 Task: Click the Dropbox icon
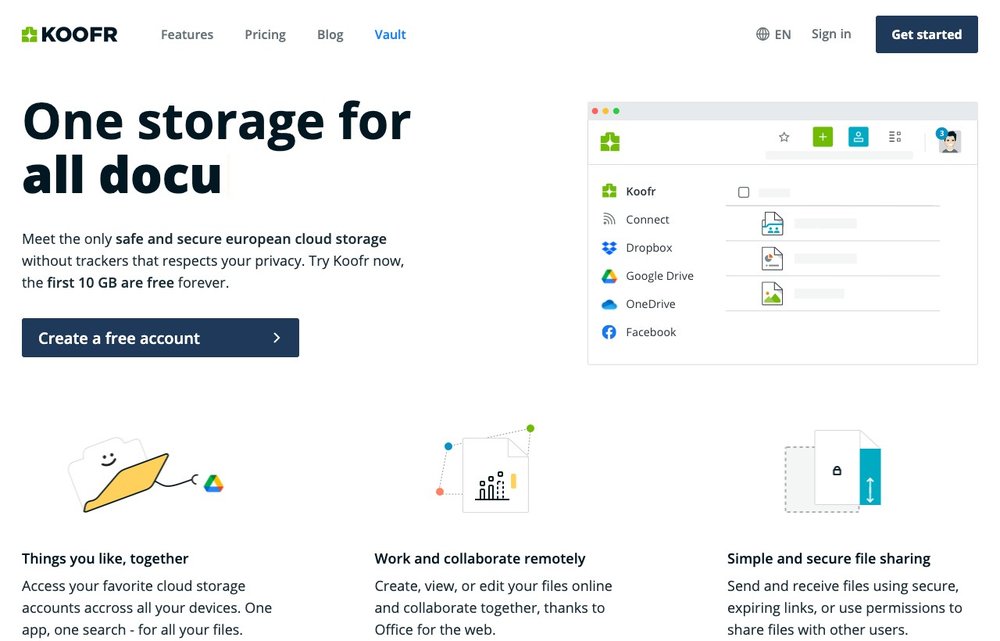(x=609, y=247)
